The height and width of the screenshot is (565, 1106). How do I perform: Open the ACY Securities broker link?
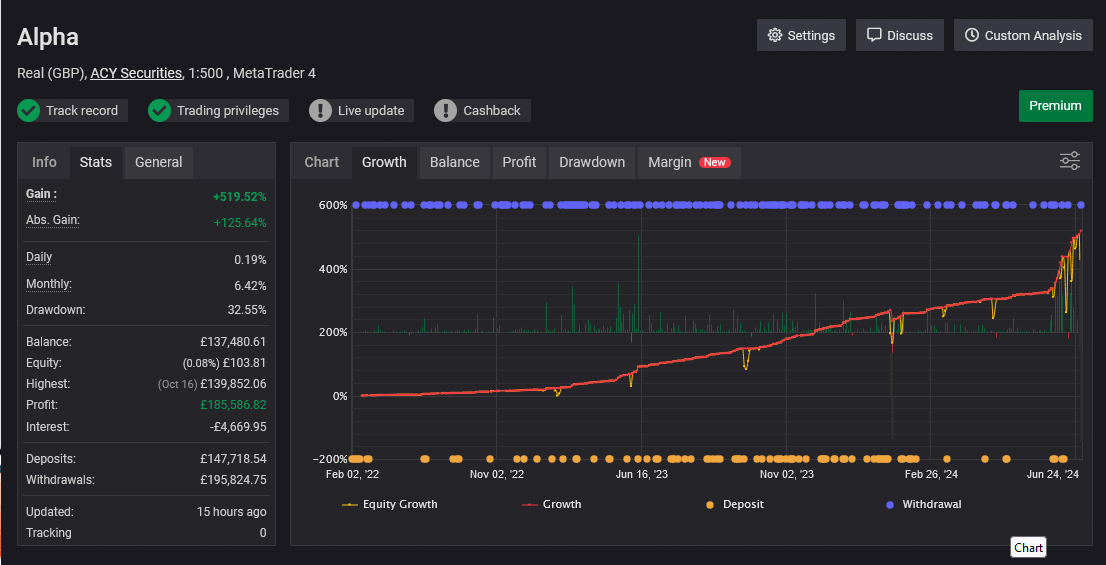(x=136, y=73)
